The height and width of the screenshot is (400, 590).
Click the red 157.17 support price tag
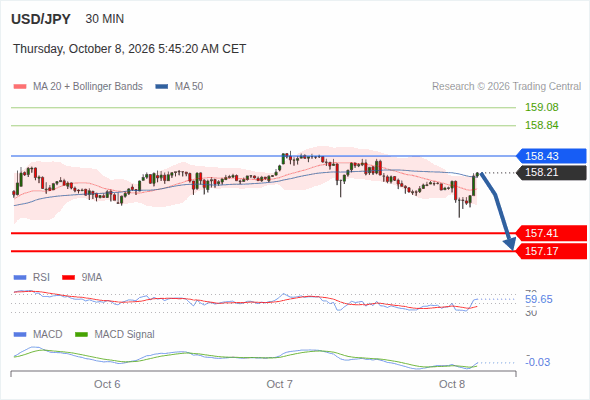pyautogui.click(x=552, y=251)
